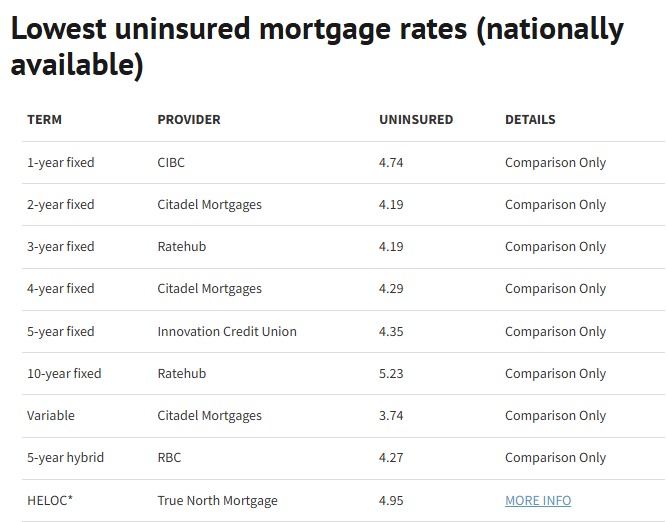The image size is (667, 522).
Task: Click the TERM column header
Action: (x=44, y=119)
